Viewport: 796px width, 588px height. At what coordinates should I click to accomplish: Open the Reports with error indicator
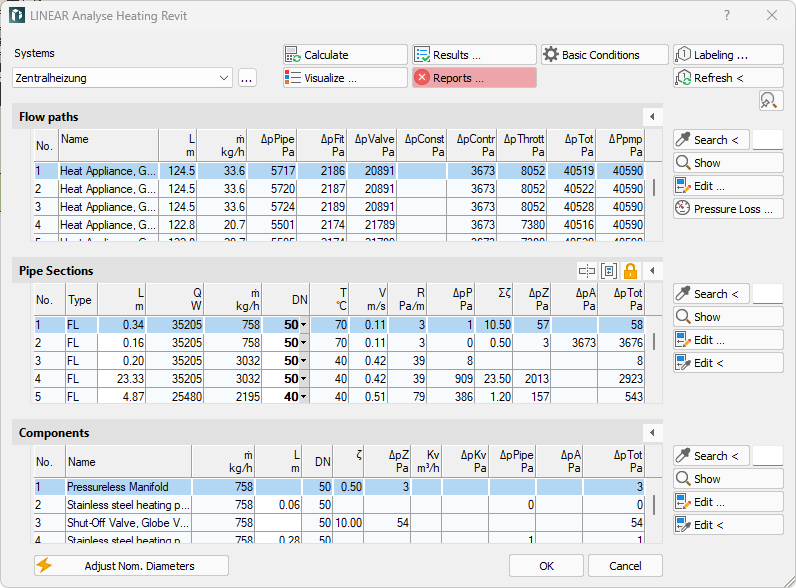coord(474,78)
